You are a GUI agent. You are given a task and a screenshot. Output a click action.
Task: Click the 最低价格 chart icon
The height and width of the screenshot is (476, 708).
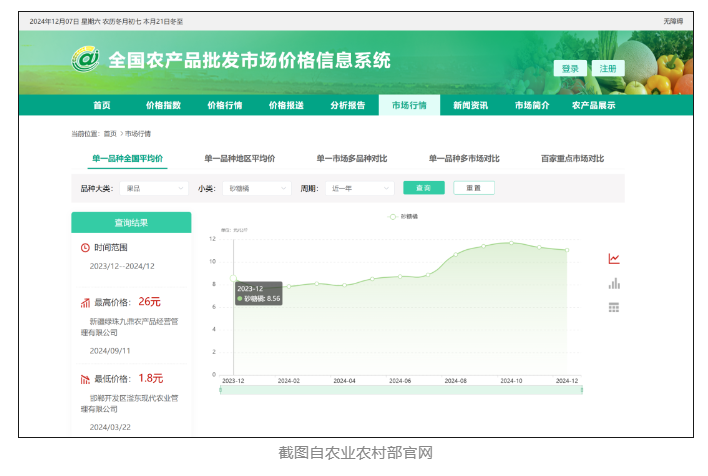click(85, 379)
